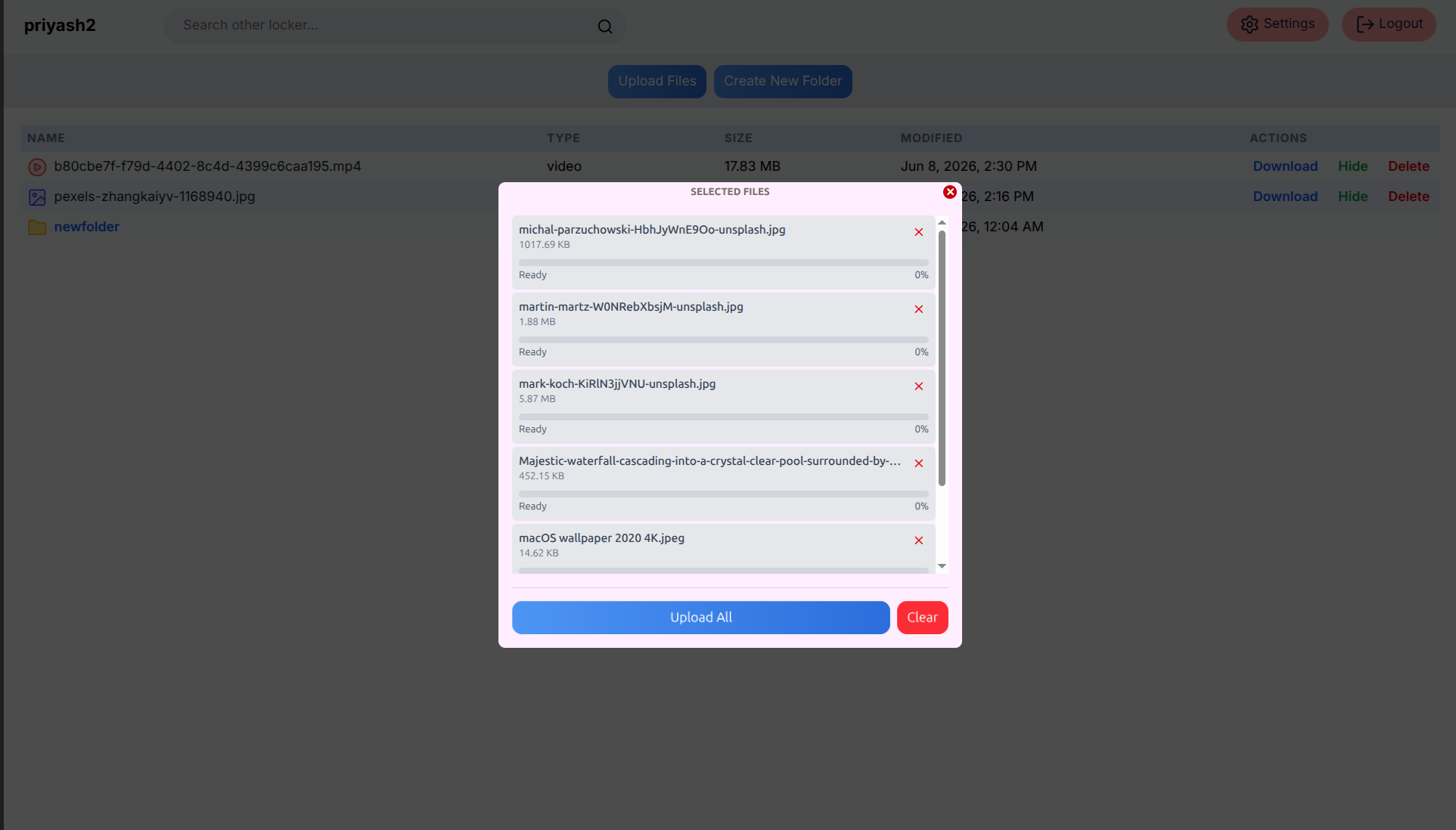Click the priyash2 locker title

60,26
